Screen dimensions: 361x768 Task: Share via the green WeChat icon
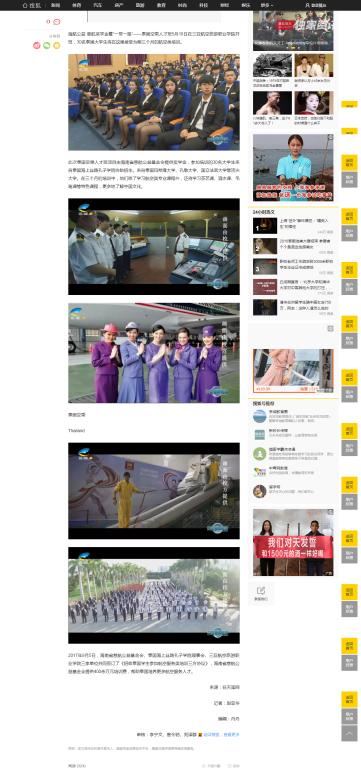click(x=47, y=46)
